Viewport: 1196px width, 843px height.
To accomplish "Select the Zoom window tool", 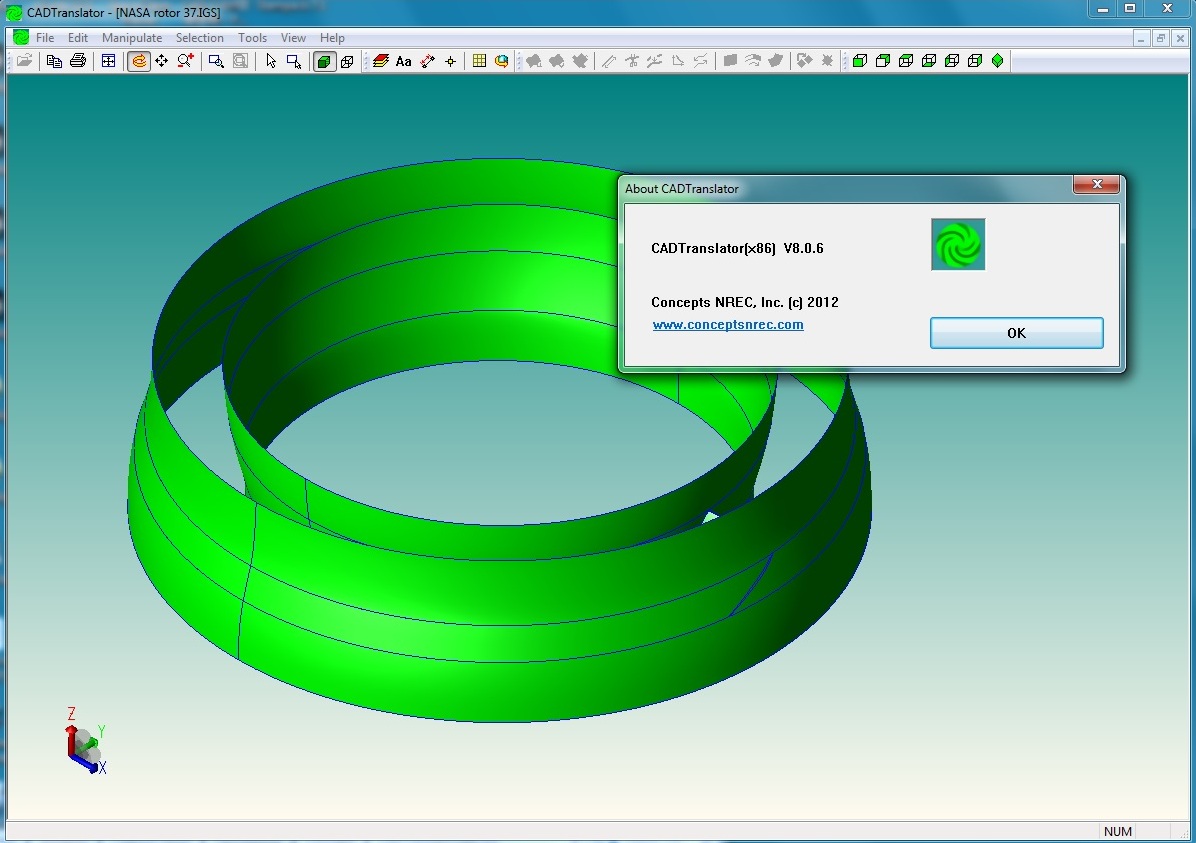I will click(217, 61).
